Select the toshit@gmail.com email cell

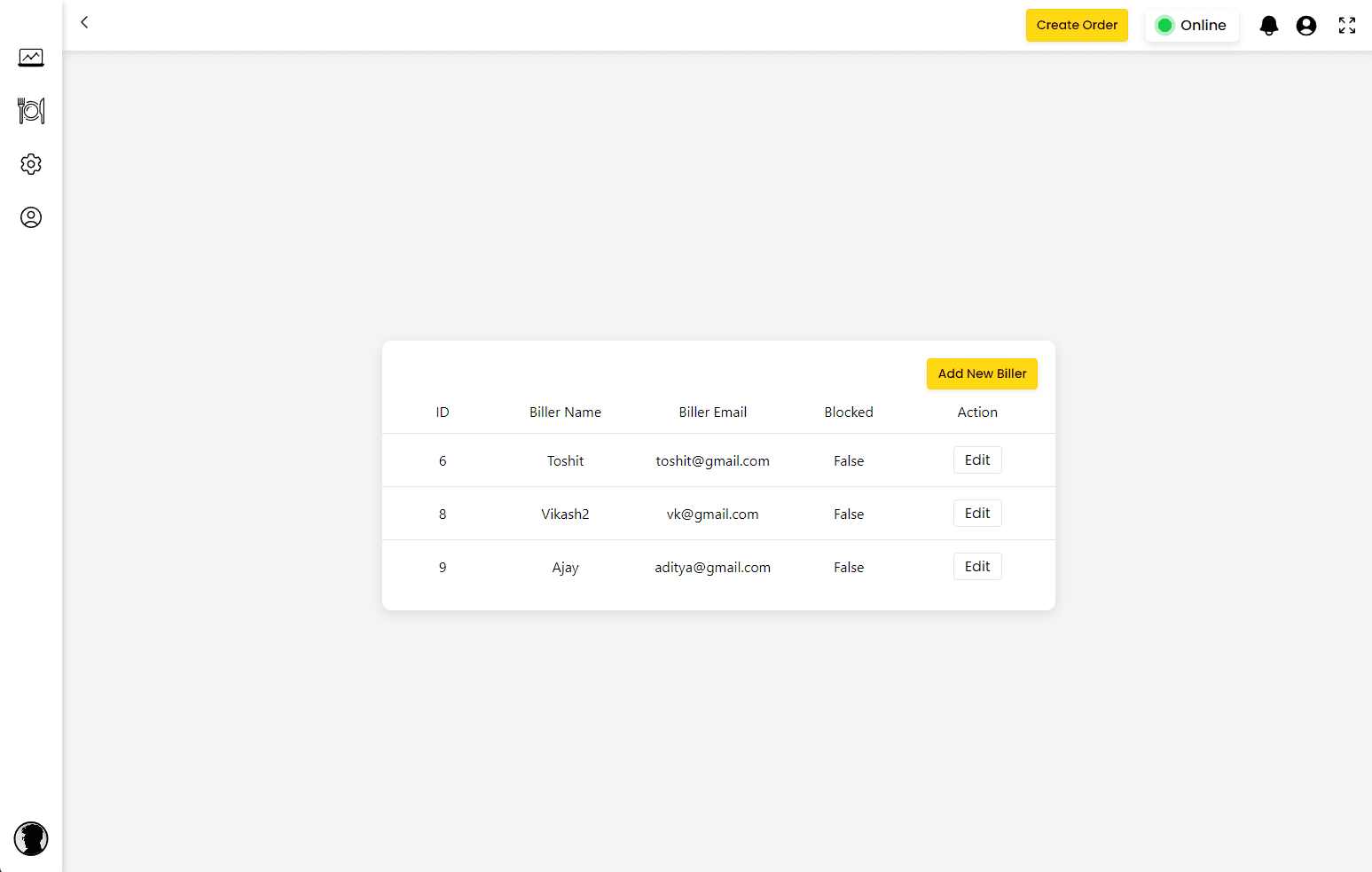712,461
